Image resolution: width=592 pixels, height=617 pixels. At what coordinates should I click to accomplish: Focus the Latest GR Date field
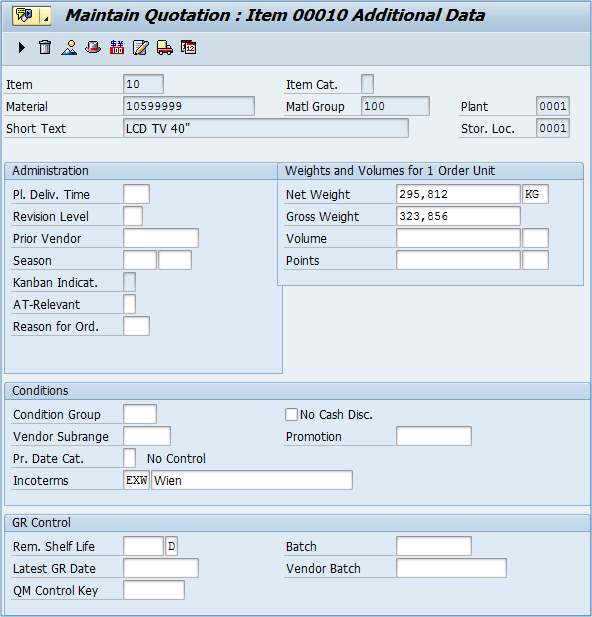point(161,568)
